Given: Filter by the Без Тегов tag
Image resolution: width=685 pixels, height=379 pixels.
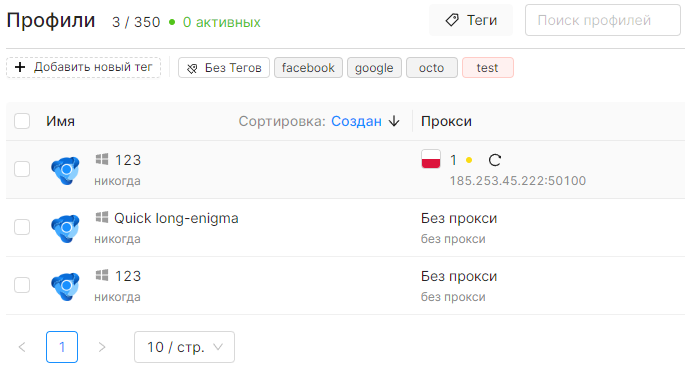Looking at the screenshot, I should 224,68.
